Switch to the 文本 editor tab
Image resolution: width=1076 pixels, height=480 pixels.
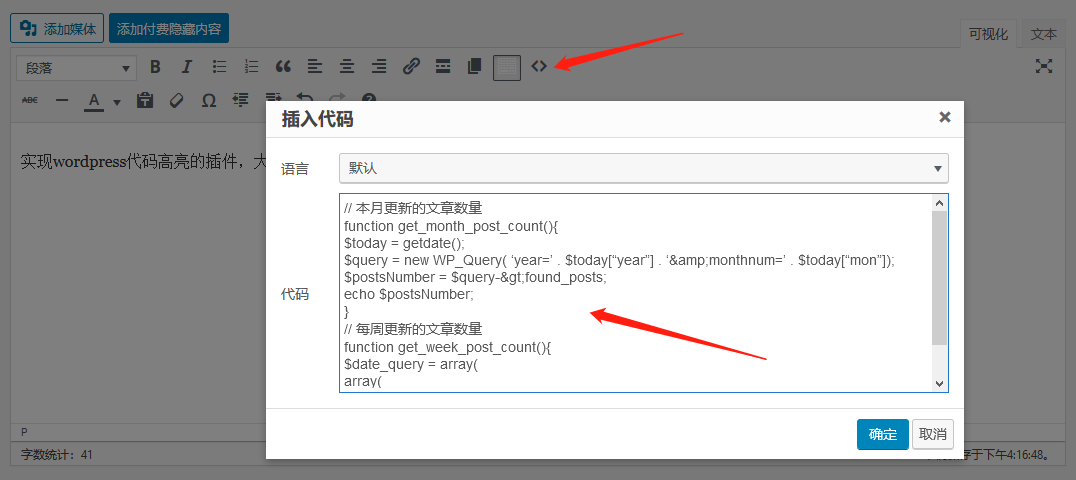pos(1044,34)
